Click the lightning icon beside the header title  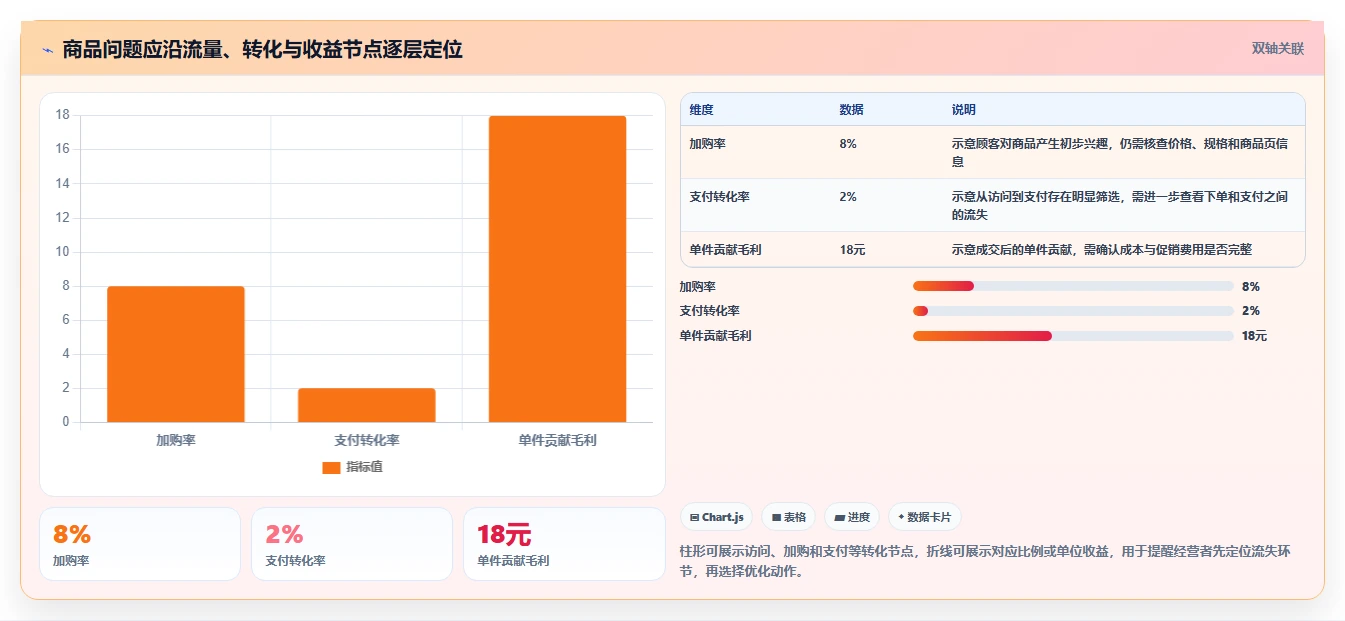point(47,50)
